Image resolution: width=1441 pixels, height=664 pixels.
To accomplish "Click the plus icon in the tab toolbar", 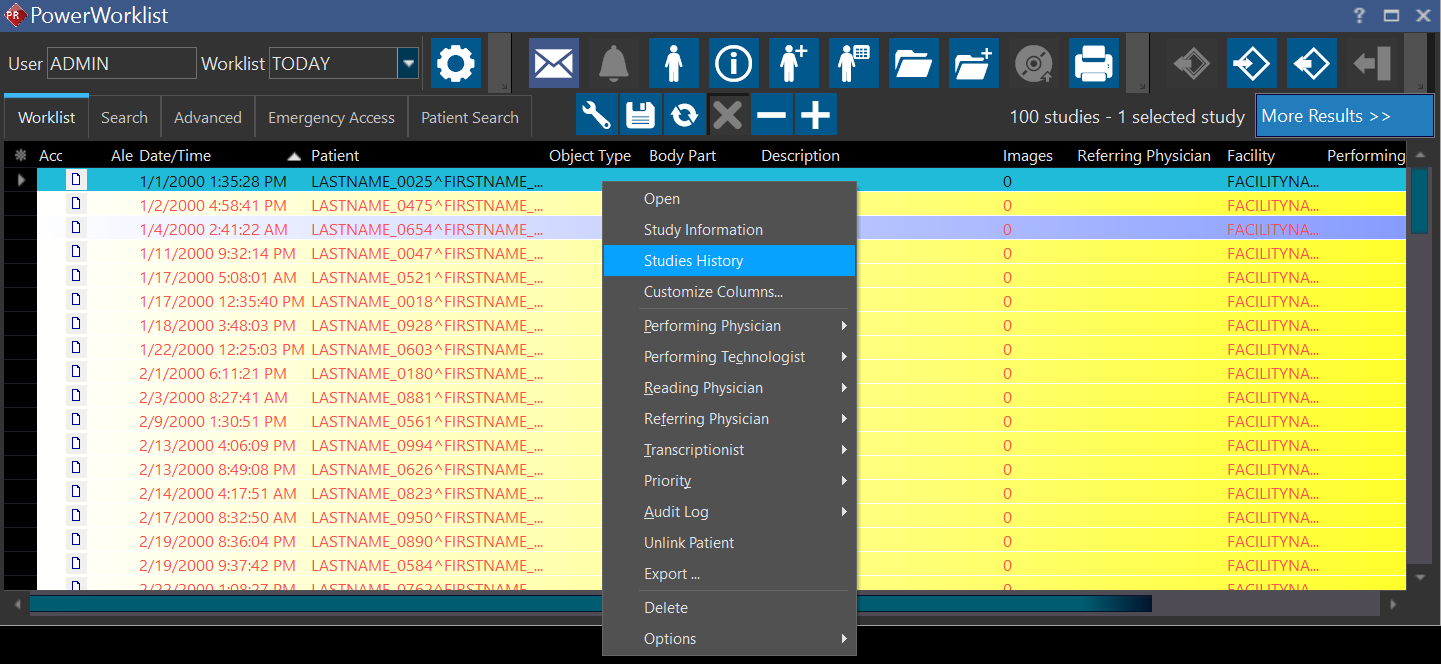I will [816, 115].
